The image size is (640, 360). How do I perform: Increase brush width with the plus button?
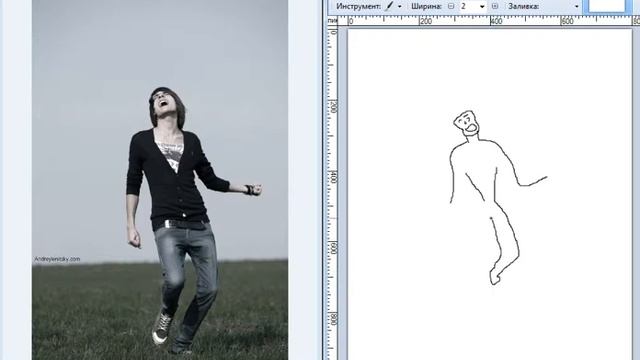click(495, 6)
